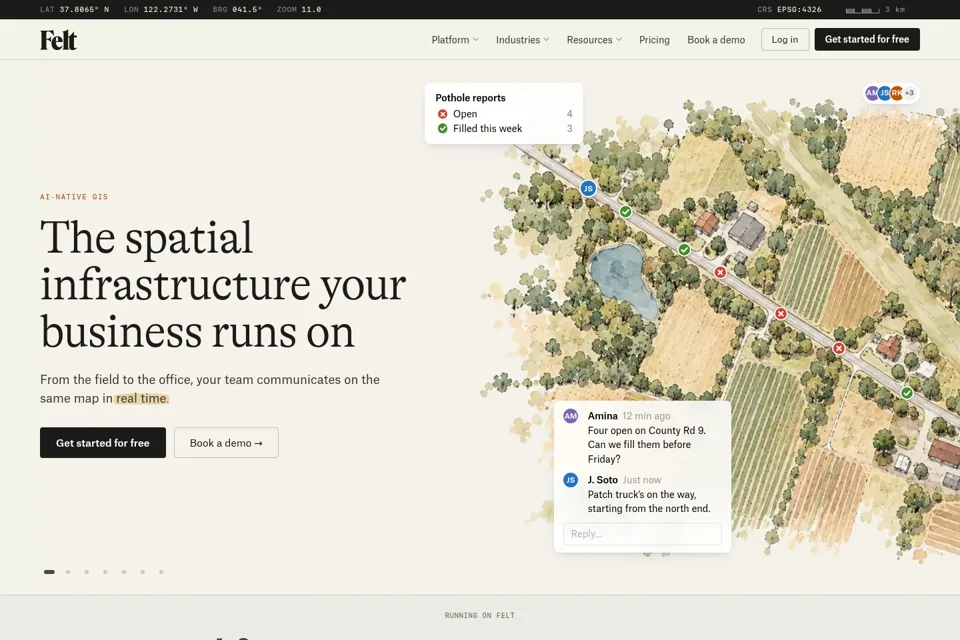Click the red Open icon in Pothole reports
This screenshot has height=640, width=960.
click(x=443, y=114)
